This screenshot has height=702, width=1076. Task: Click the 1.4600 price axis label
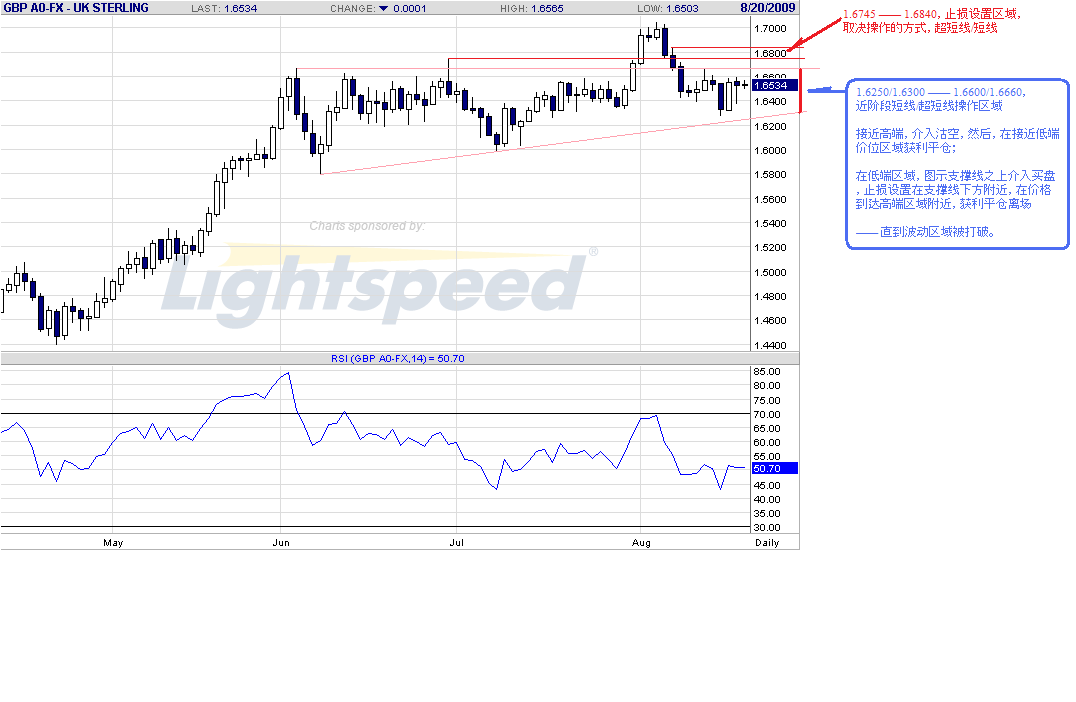[770, 320]
